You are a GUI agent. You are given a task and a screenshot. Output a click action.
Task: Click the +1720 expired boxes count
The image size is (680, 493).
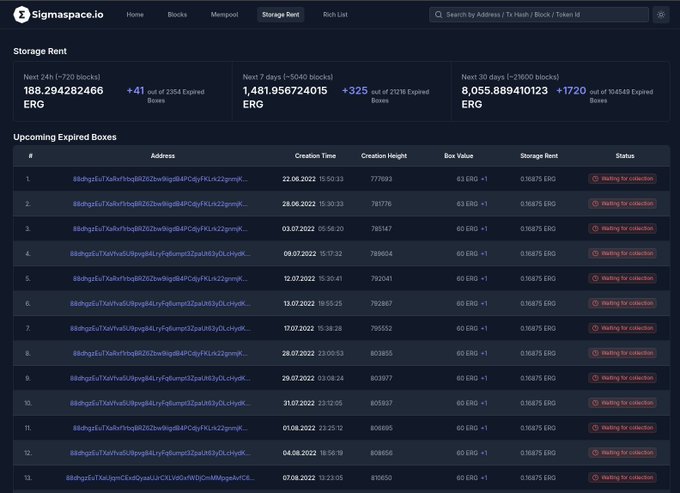coord(571,91)
